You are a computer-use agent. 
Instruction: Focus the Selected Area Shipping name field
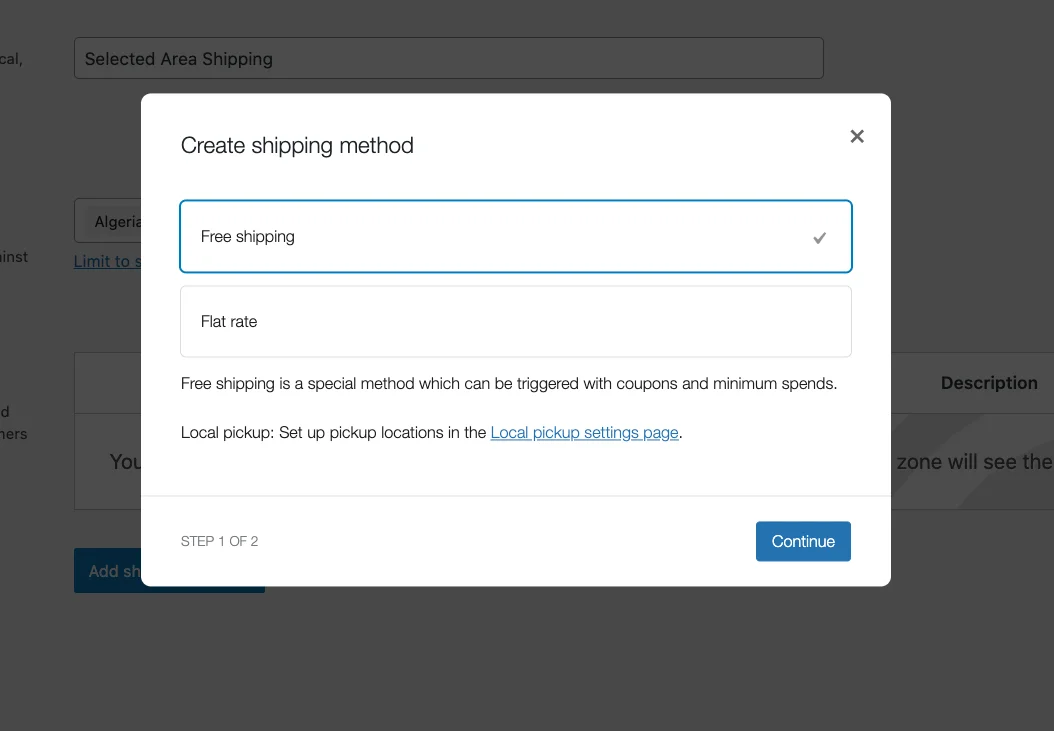pos(448,59)
